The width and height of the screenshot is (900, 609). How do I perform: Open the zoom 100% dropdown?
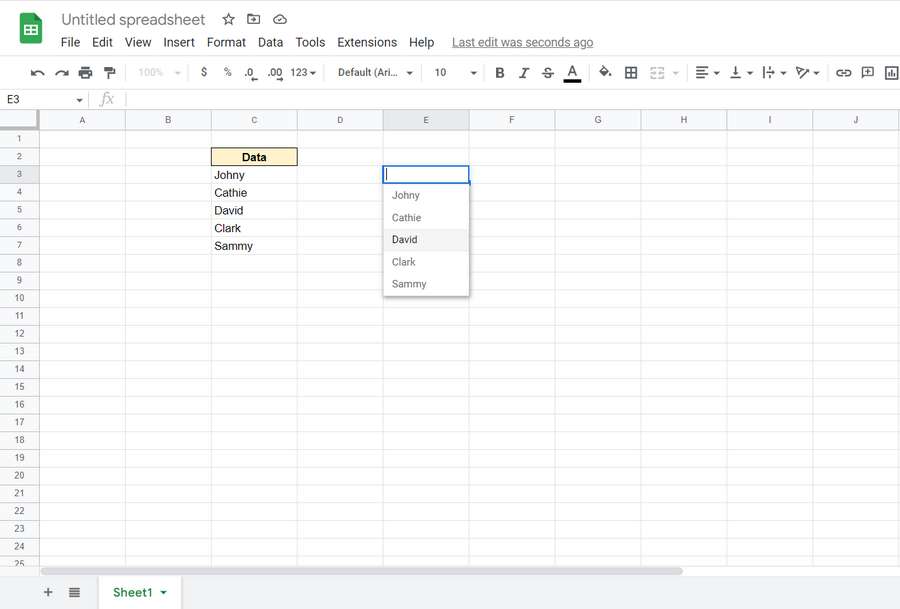[160, 72]
